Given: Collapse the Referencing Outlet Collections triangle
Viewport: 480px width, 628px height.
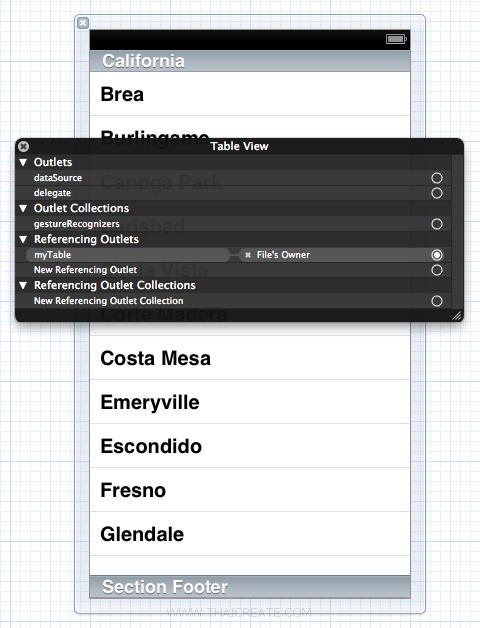Looking at the screenshot, I should pyautogui.click(x=23, y=286).
